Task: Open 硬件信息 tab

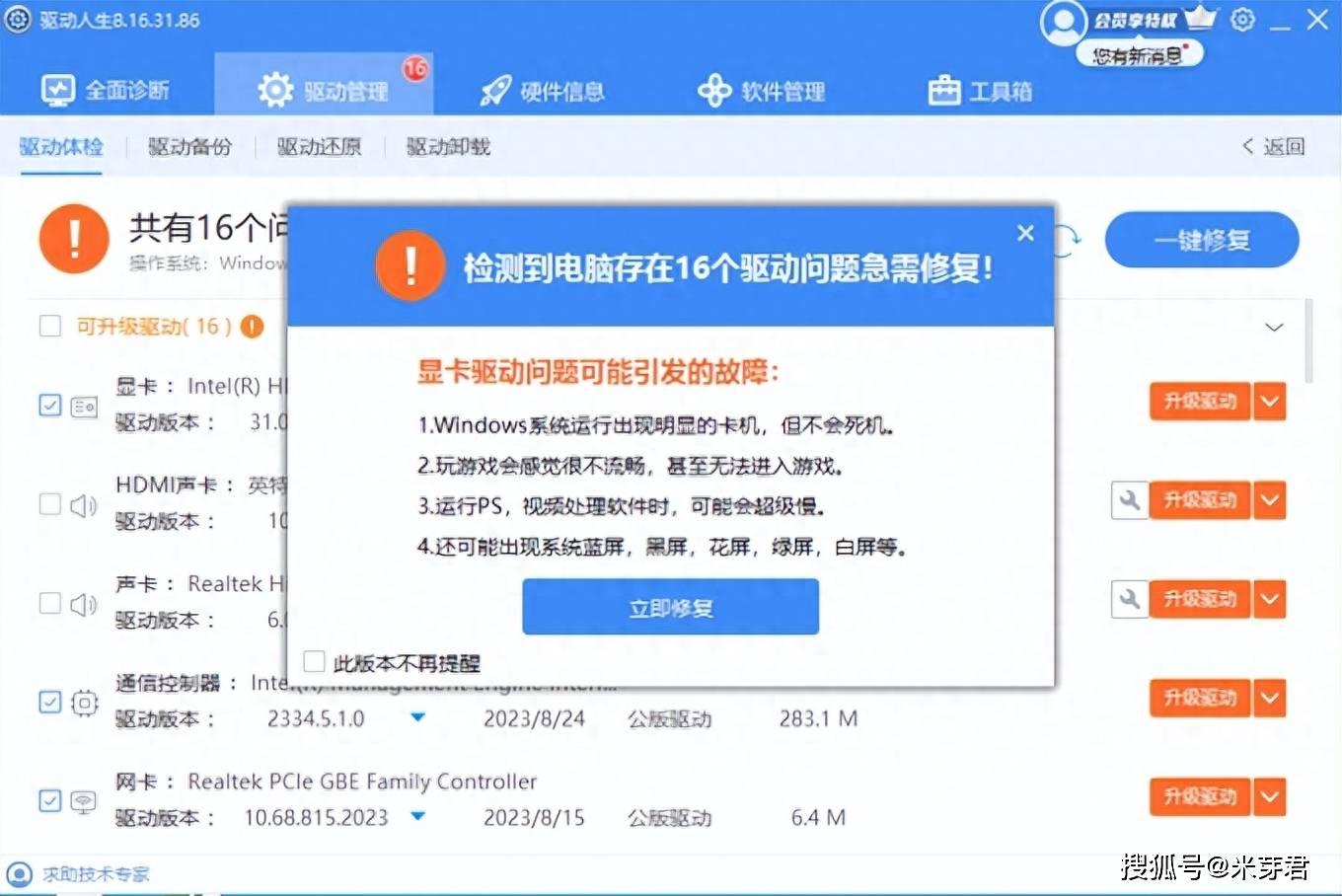Action: point(542,91)
